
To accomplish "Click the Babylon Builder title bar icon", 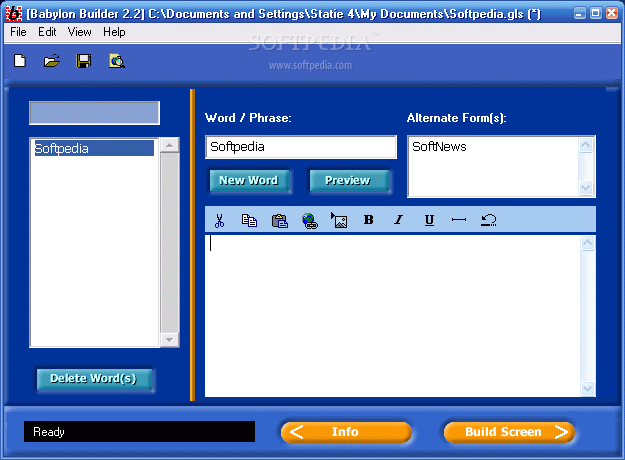I will [x=14, y=14].
